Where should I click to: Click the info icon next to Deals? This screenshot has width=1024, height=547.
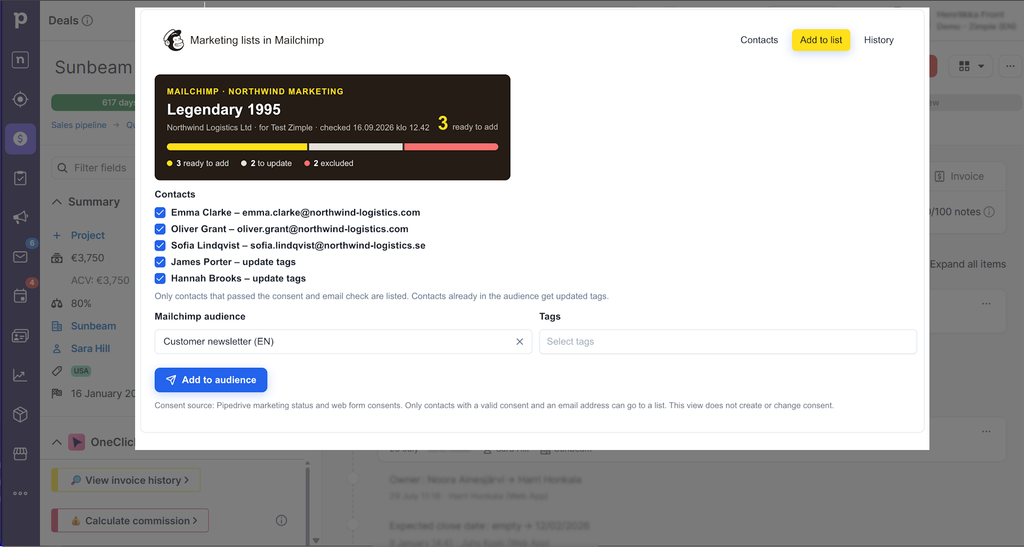(88, 20)
